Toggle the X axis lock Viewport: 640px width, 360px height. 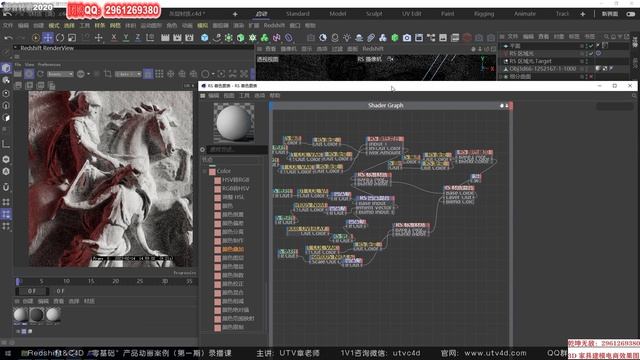(114, 38)
